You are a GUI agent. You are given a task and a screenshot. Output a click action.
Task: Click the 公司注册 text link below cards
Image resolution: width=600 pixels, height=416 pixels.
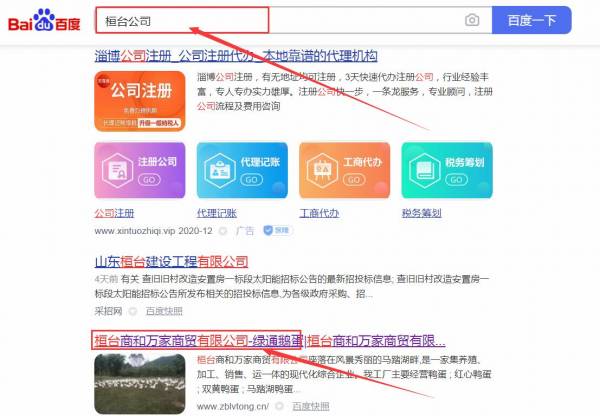(x=118, y=213)
